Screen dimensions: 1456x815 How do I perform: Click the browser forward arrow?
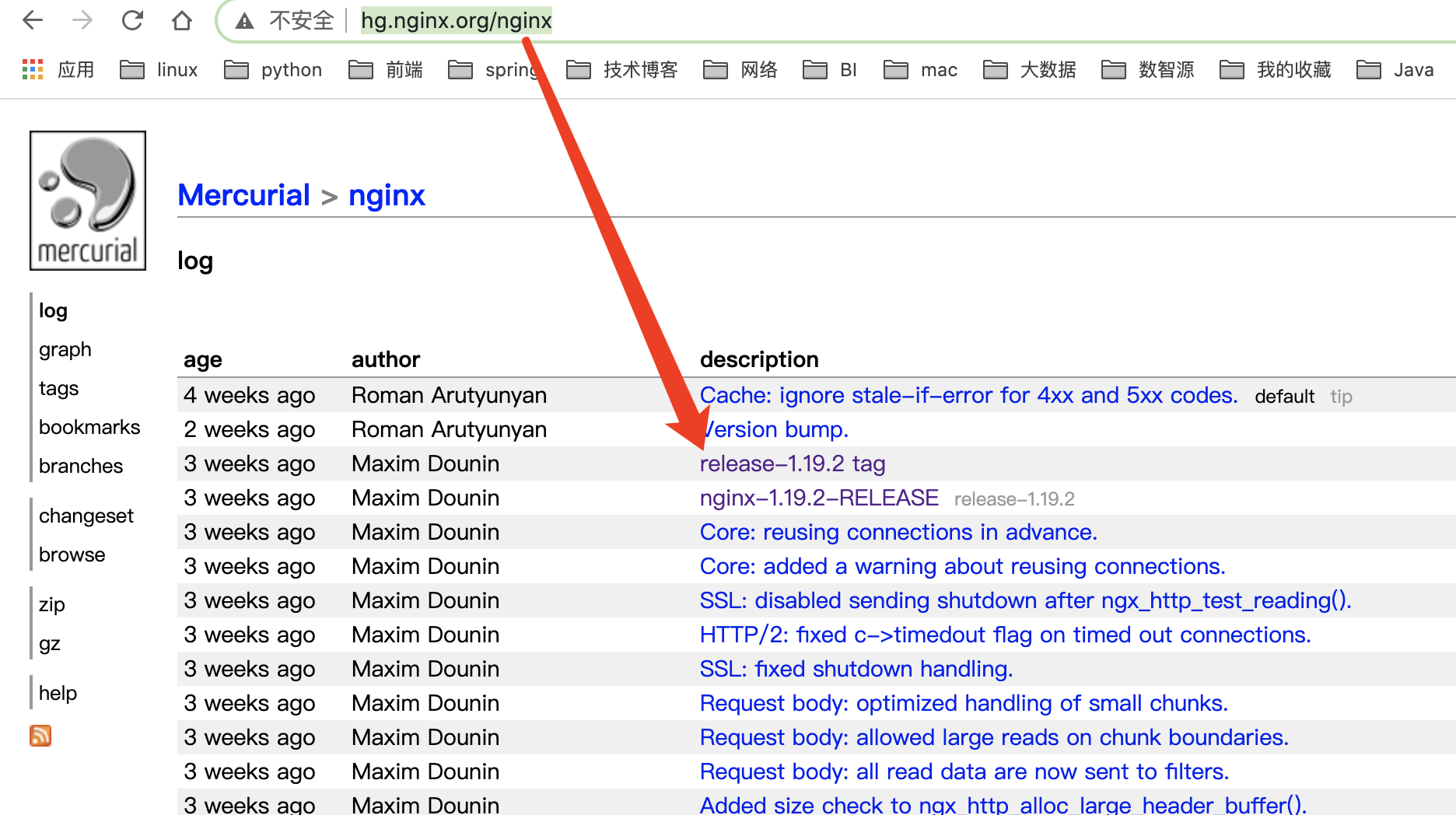pos(82,20)
